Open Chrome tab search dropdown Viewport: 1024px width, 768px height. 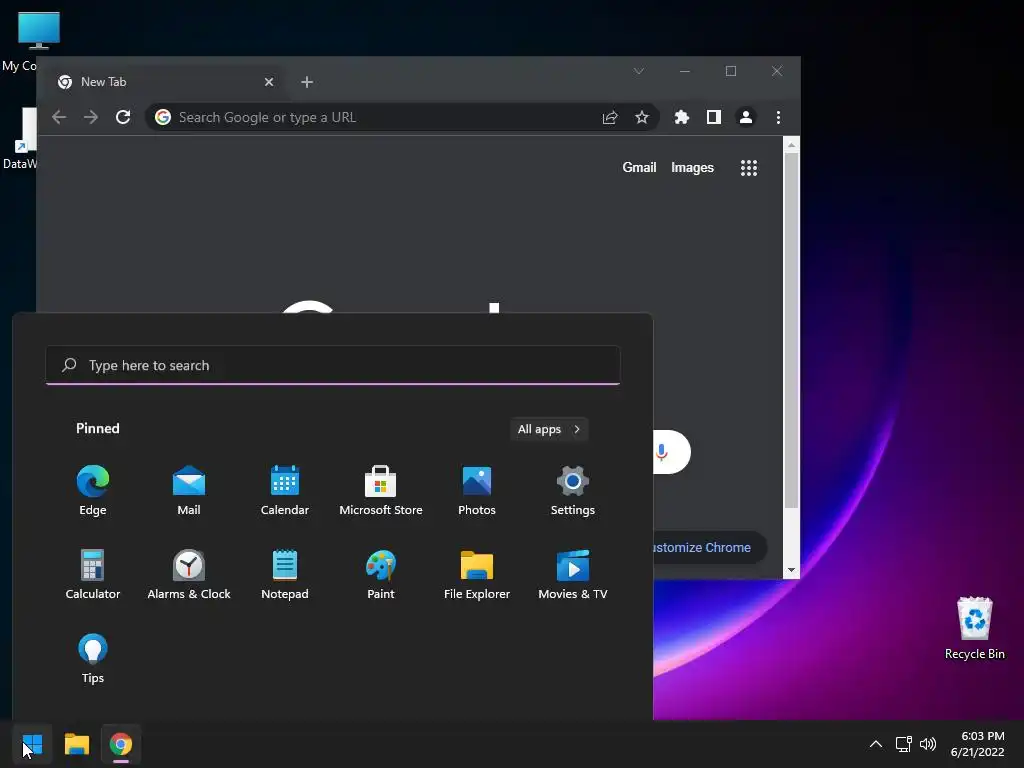pyautogui.click(x=639, y=71)
